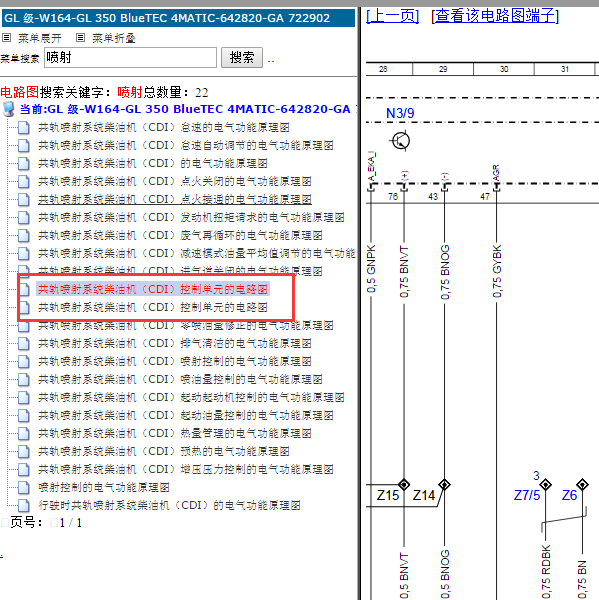This screenshot has width=599, height=600.
Task: Click column number 30 in diagram ruler
Action: pyautogui.click(x=504, y=69)
